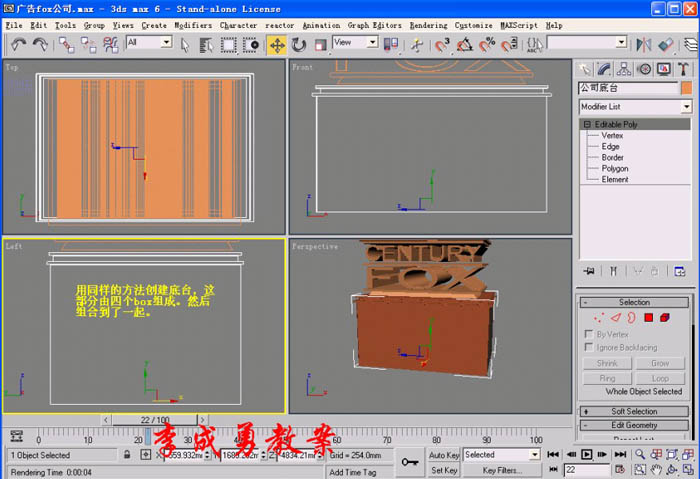Click the time slider 22 / 100
Image resolution: width=700 pixels, height=479 pixels.
[x=154, y=420]
